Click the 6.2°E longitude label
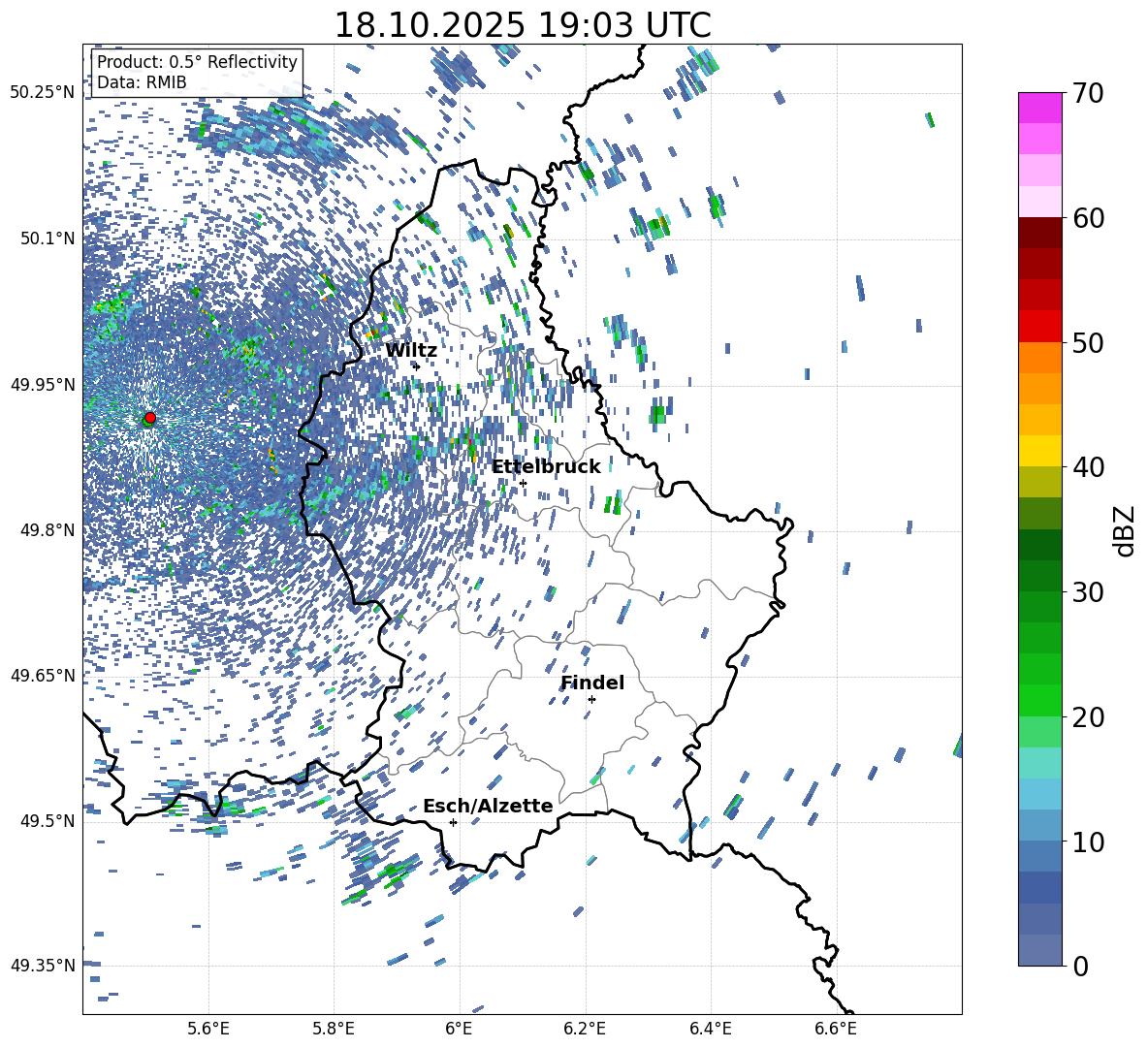1148x1048 pixels. click(585, 1029)
